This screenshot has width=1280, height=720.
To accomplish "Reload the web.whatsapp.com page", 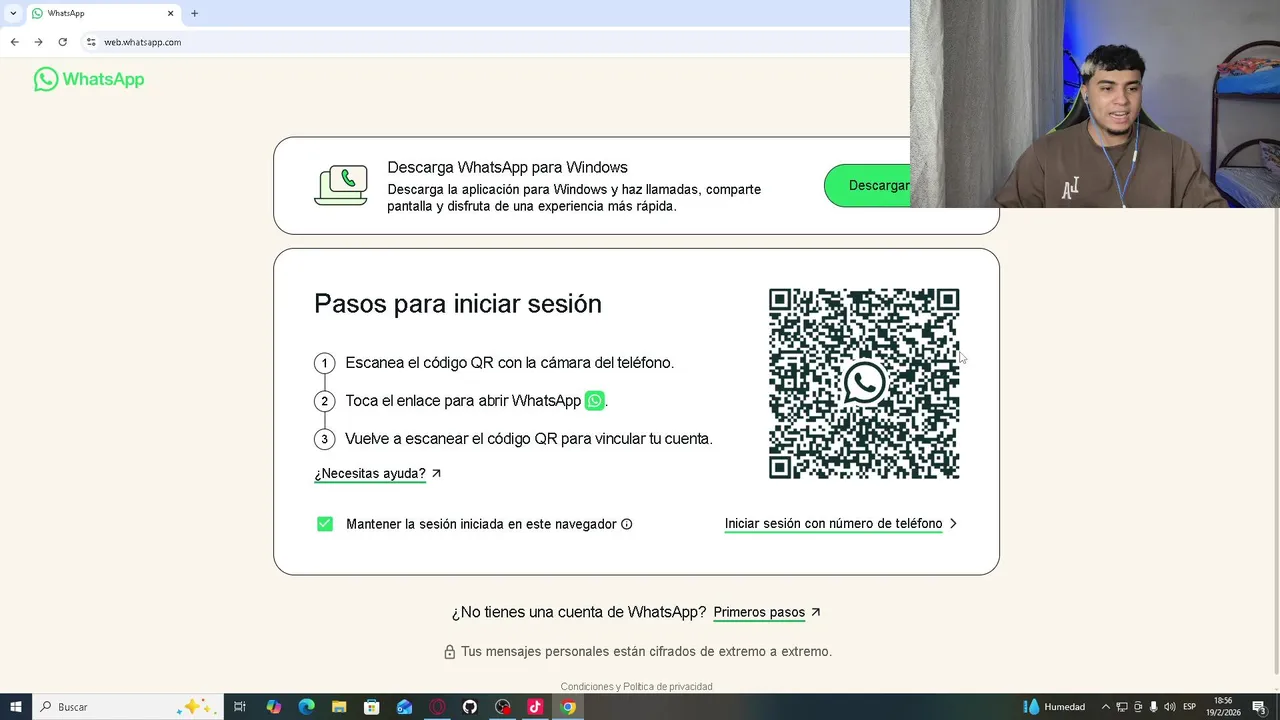I will [63, 42].
